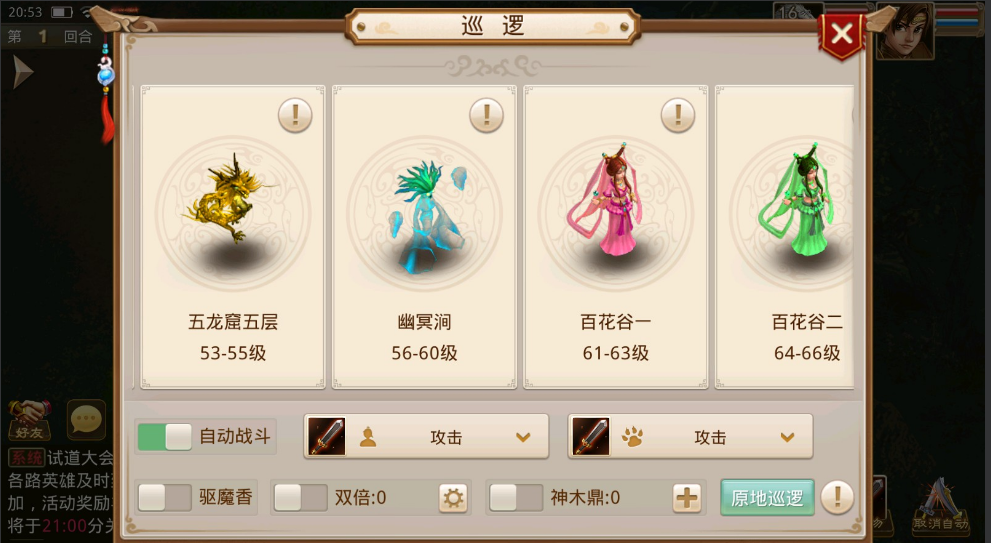991x543 pixels.
Task: Open help icon beside 原地巡逻
Action: [x=837, y=497]
